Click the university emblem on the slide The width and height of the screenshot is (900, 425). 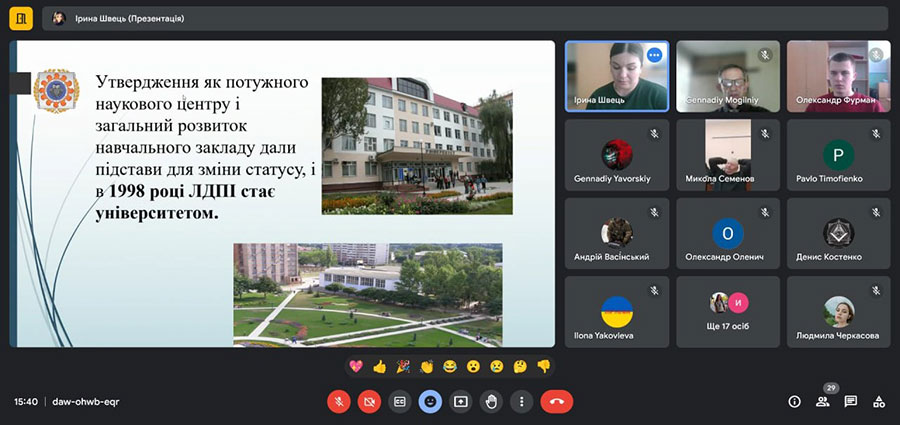tap(56, 91)
